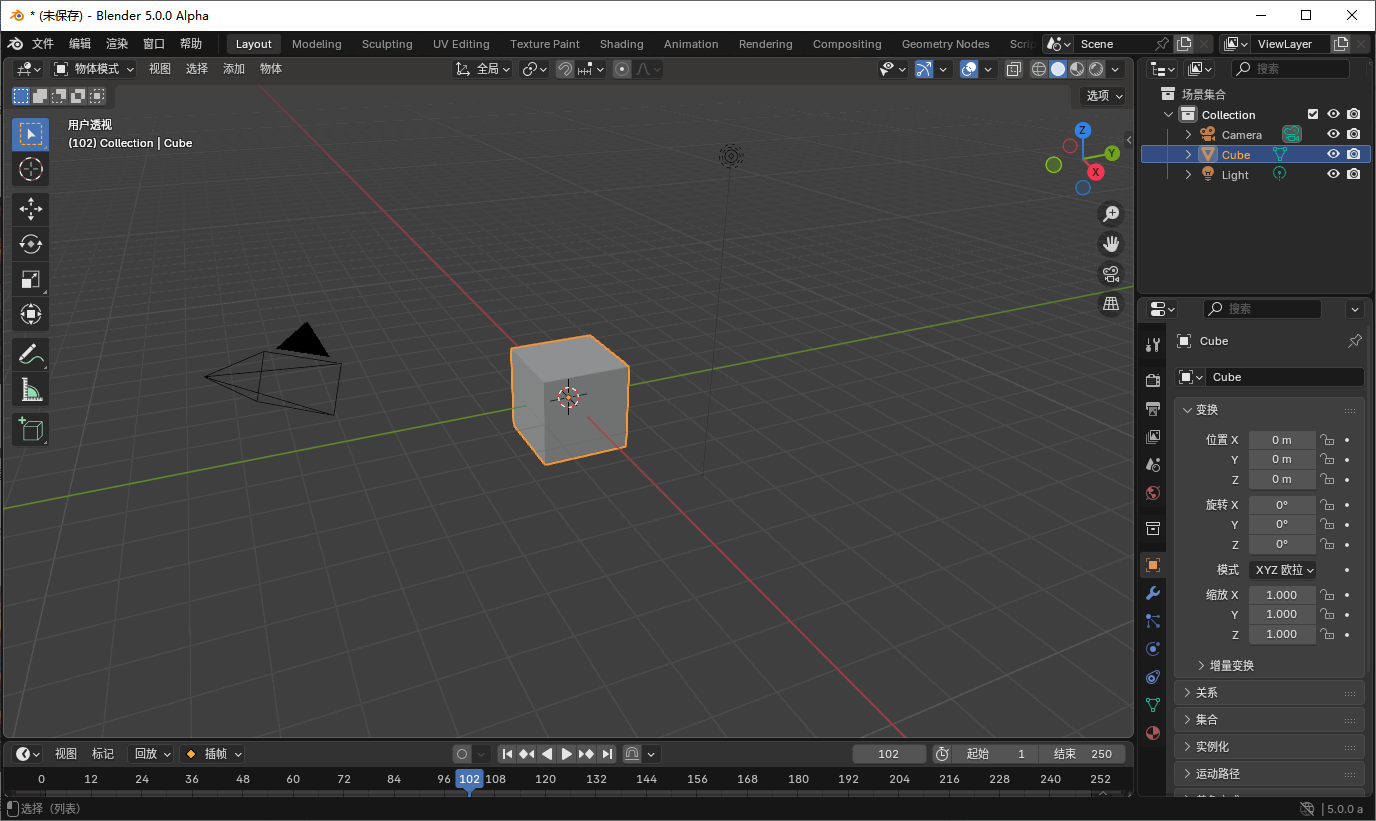
Task: Open the XYZ 欧拉 rotation mode dropdown
Action: pyautogui.click(x=1282, y=570)
